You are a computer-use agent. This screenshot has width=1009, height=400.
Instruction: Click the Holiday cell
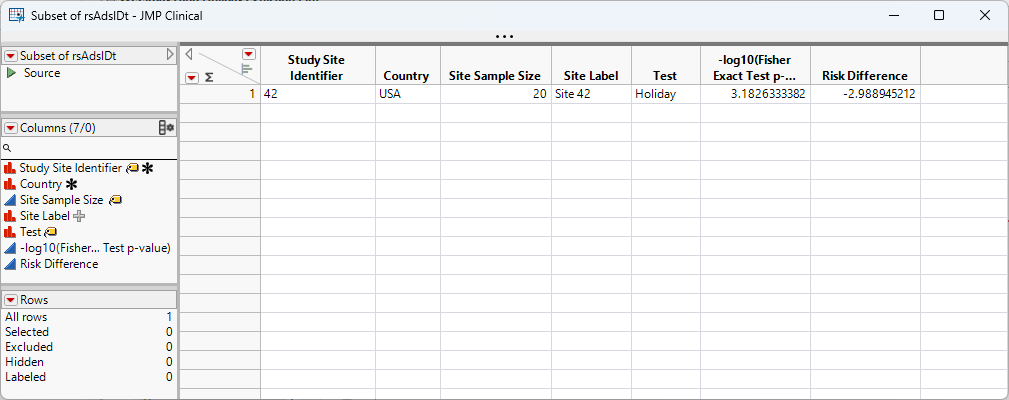coord(665,94)
